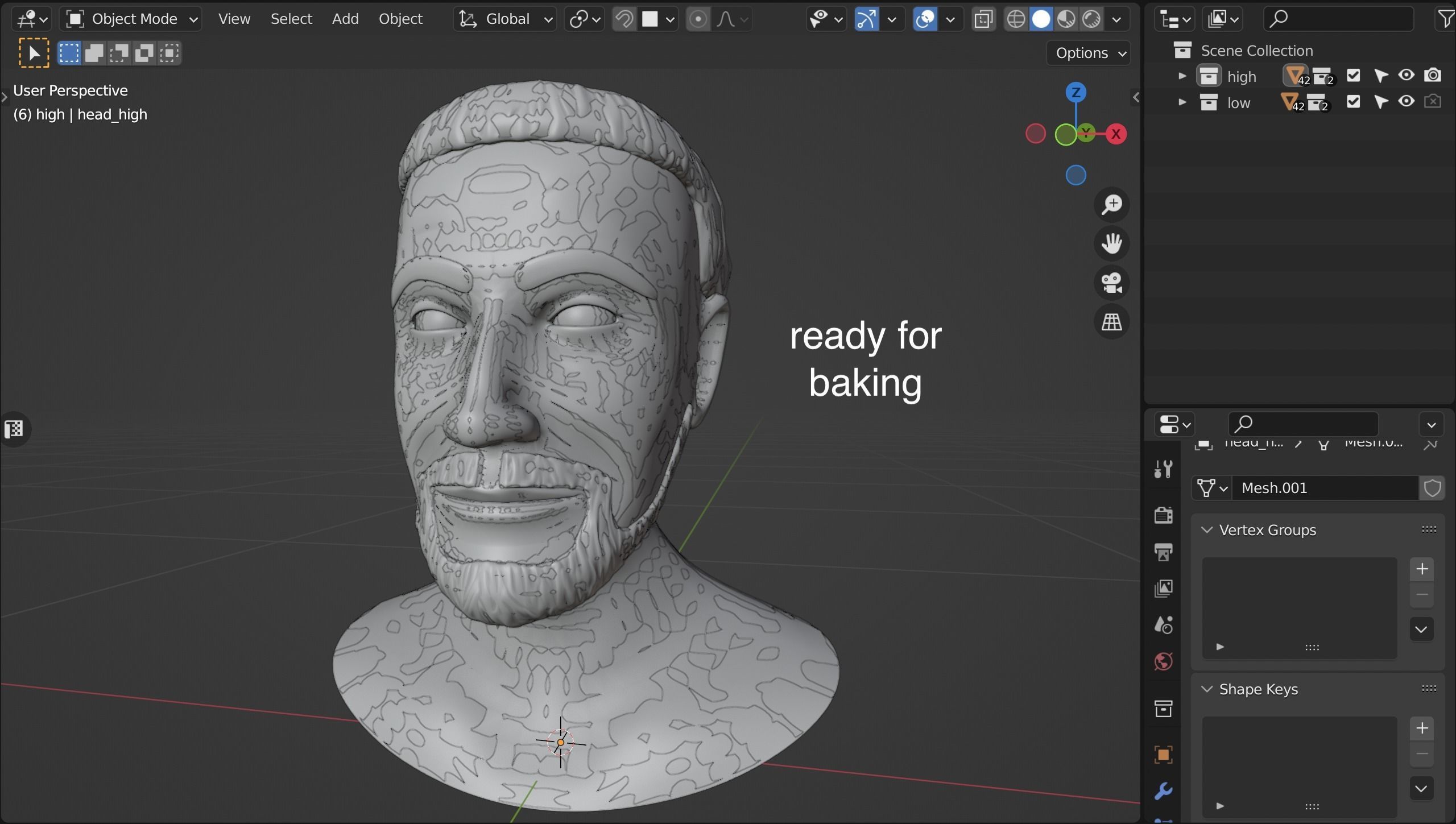Open vertex group specials menu
This screenshot has height=824, width=1456.
(x=1421, y=630)
